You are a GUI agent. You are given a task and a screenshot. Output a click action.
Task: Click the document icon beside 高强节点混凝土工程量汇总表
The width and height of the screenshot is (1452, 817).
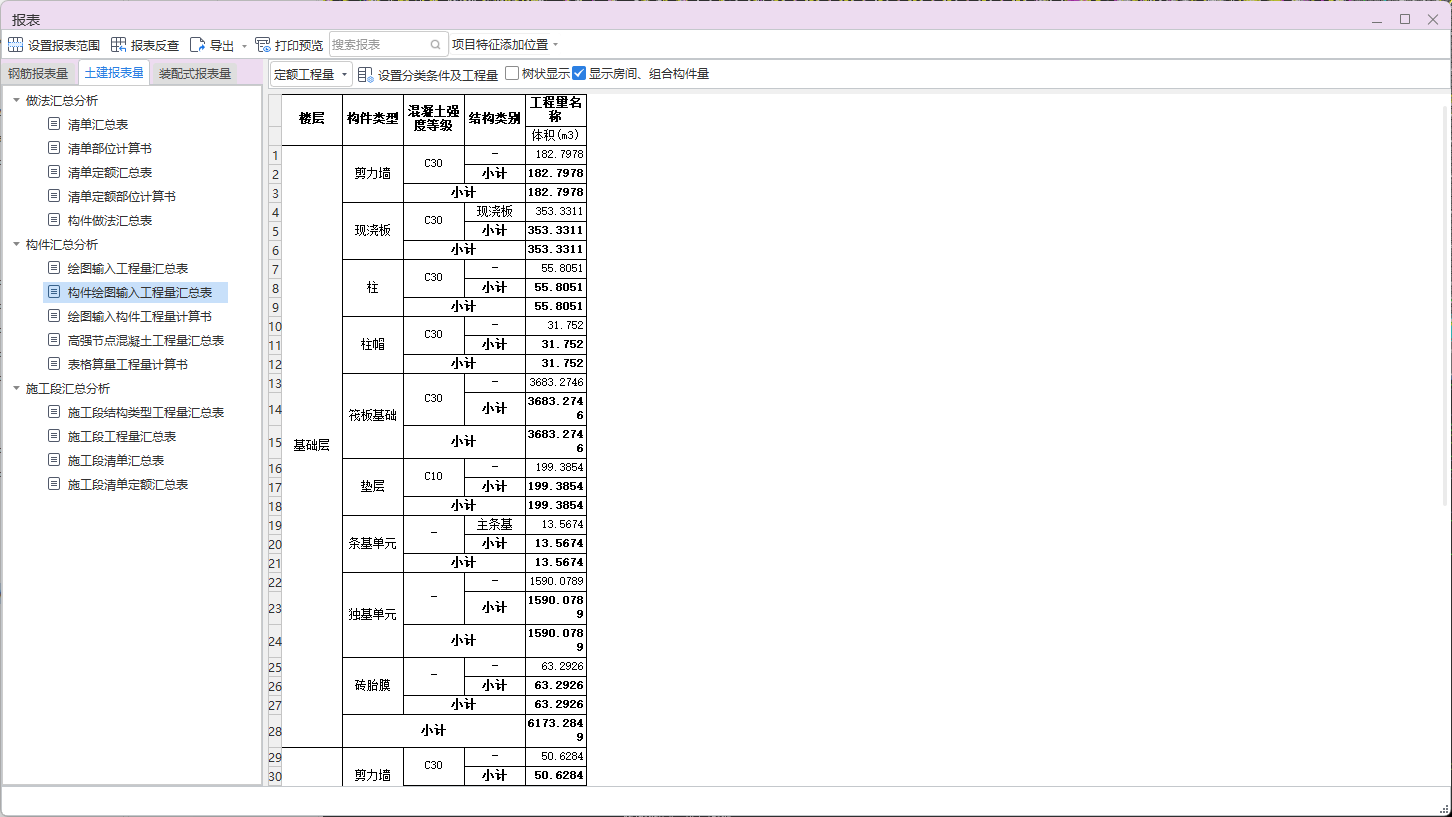(x=54, y=340)
